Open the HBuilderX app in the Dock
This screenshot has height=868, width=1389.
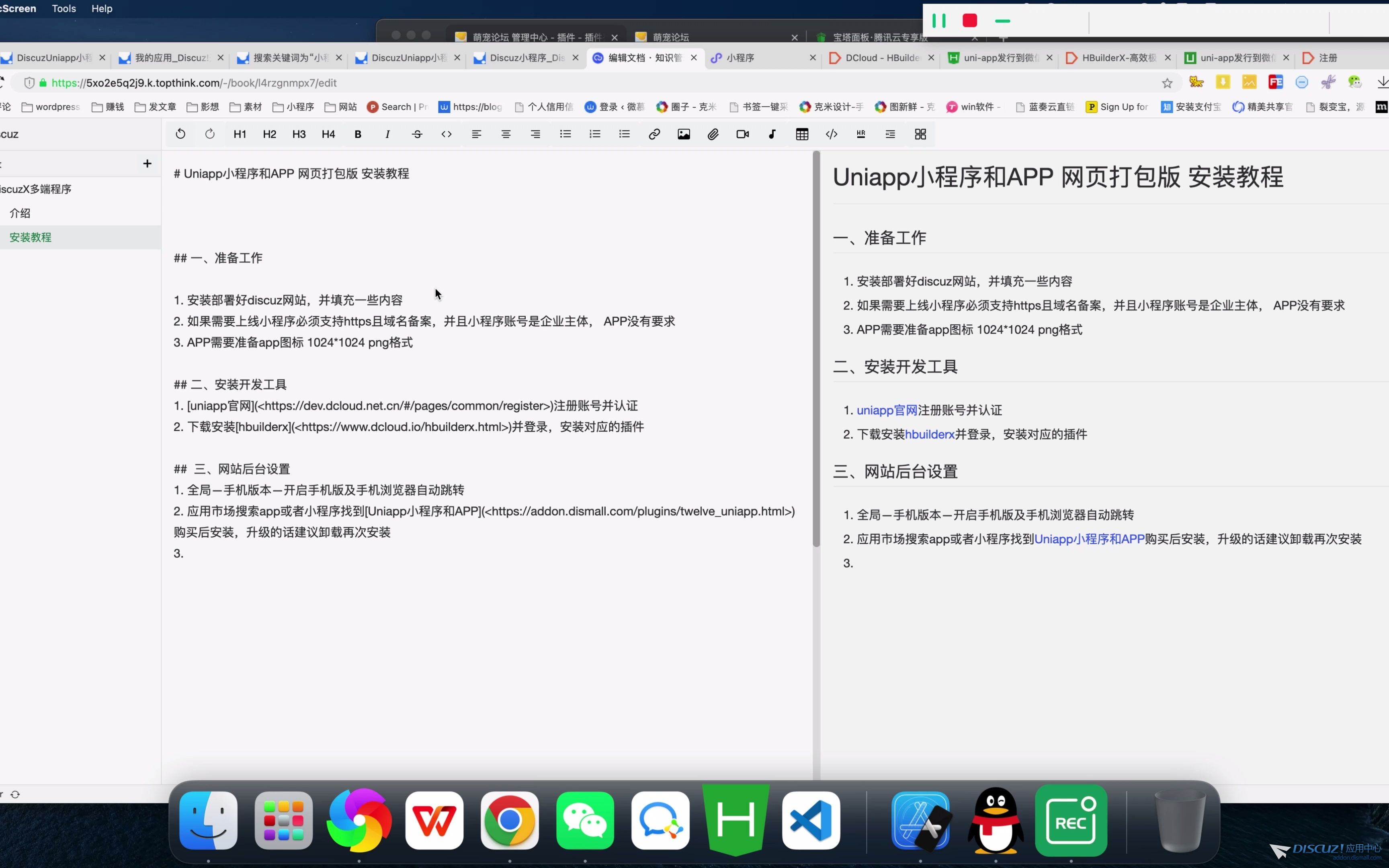(736, 820)
